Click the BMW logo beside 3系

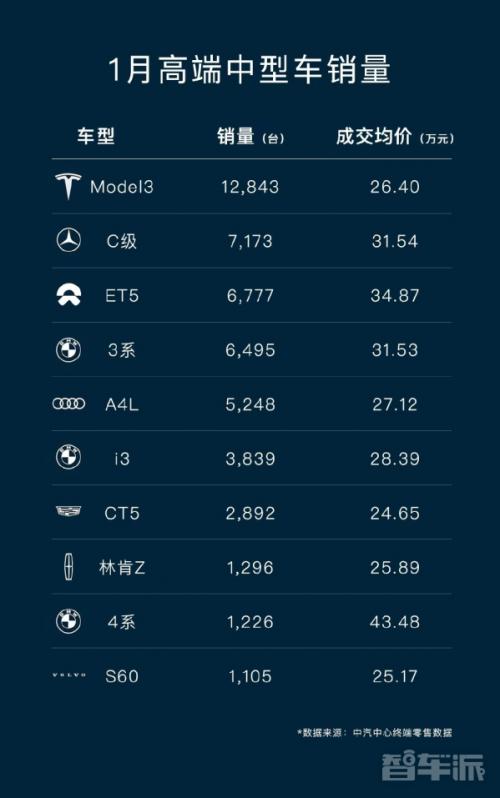(x=68, y=350)
